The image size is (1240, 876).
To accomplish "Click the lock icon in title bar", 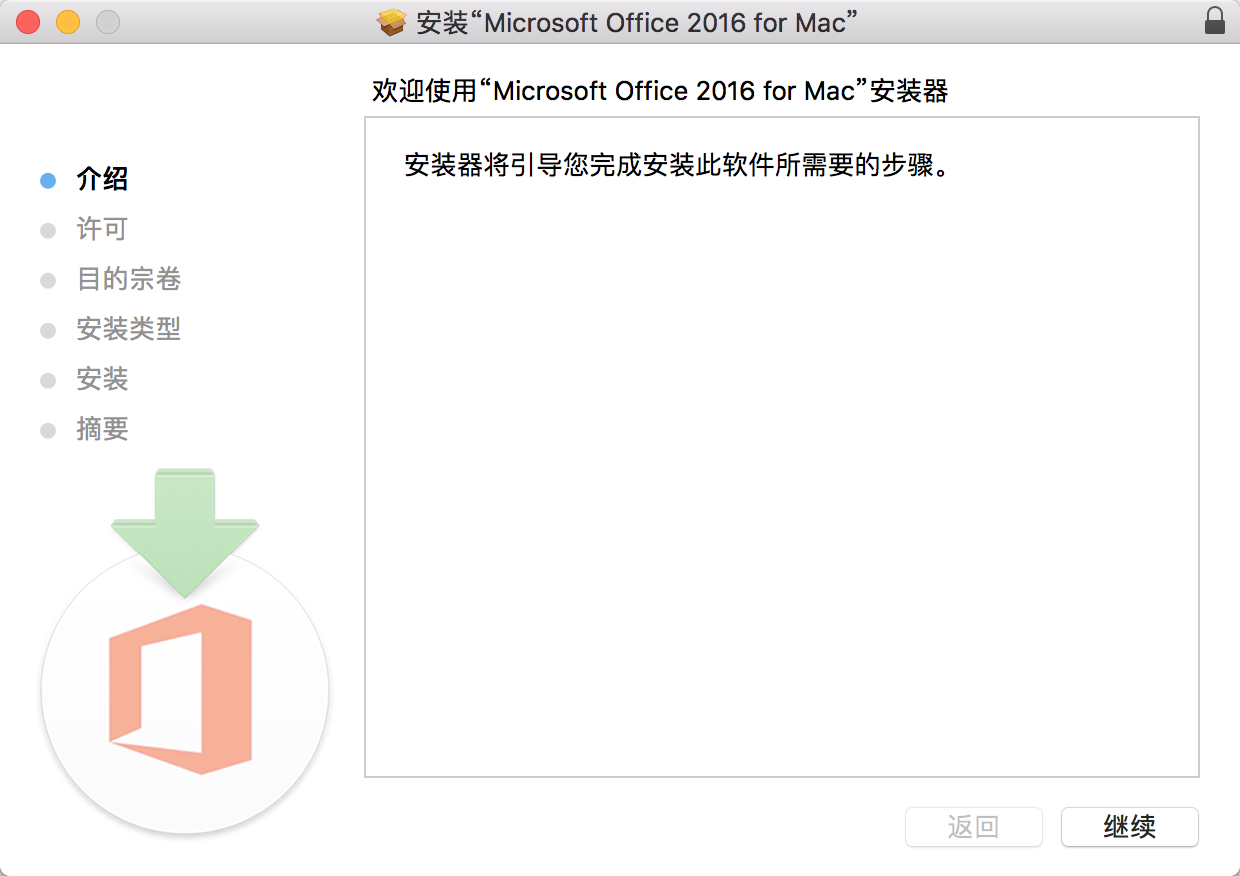I will [x=1214, y=22].
